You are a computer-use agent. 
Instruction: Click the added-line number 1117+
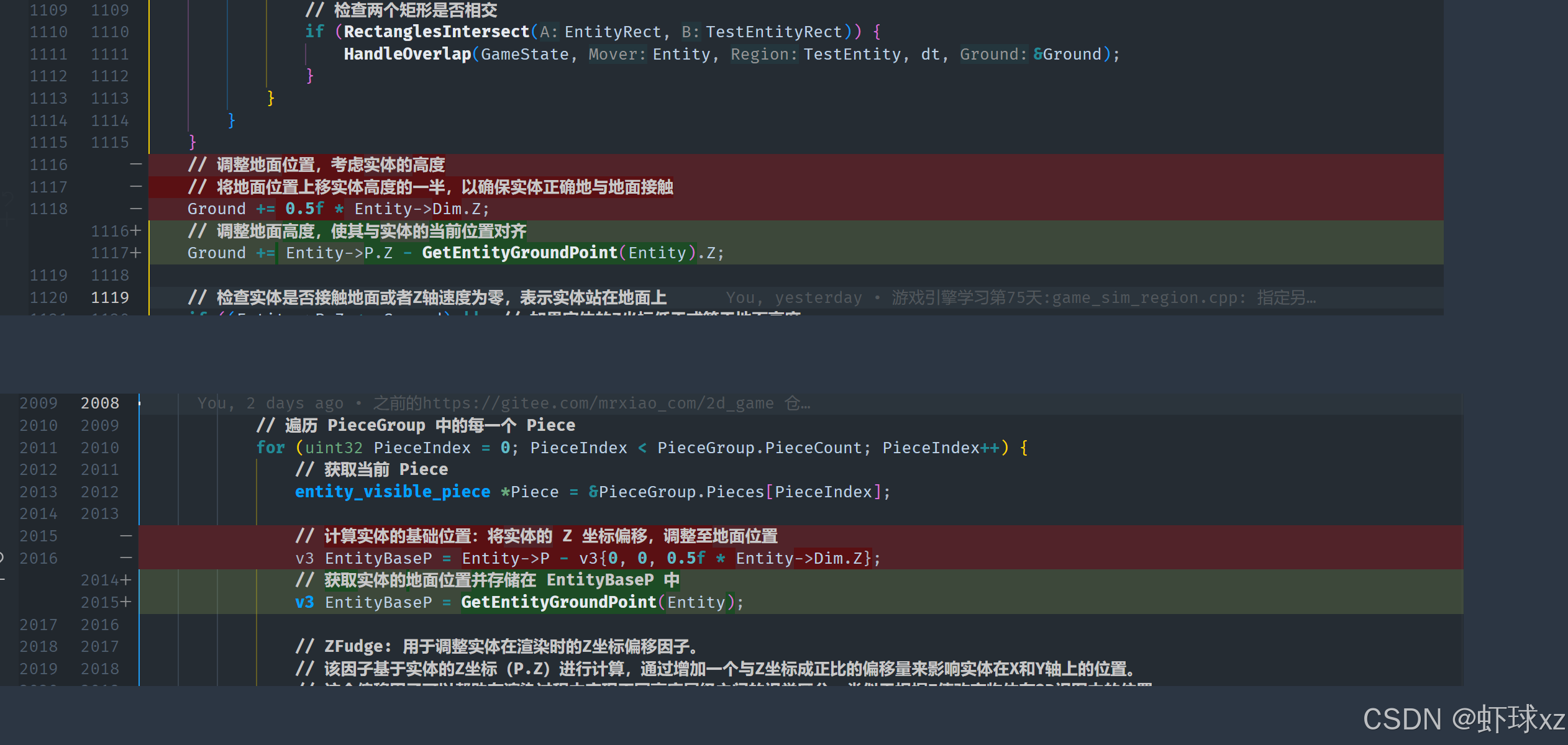click(116, 253)
